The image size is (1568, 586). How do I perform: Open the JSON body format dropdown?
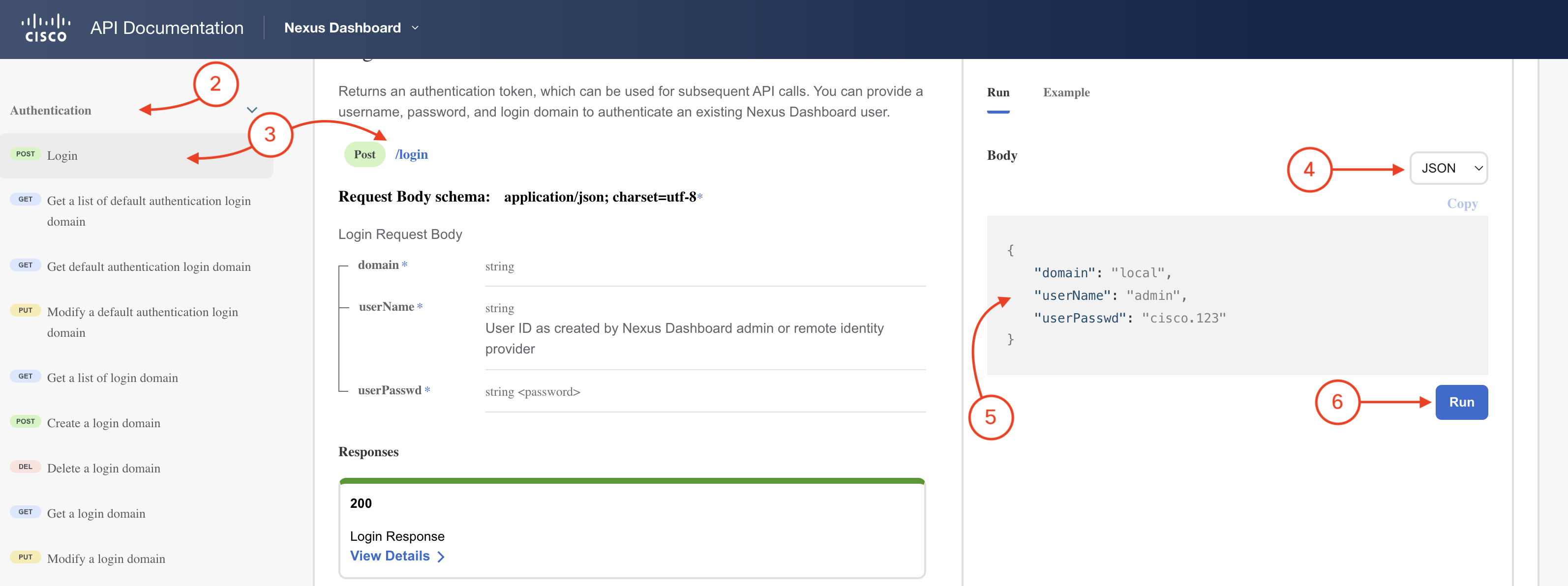pos(1448,168)
